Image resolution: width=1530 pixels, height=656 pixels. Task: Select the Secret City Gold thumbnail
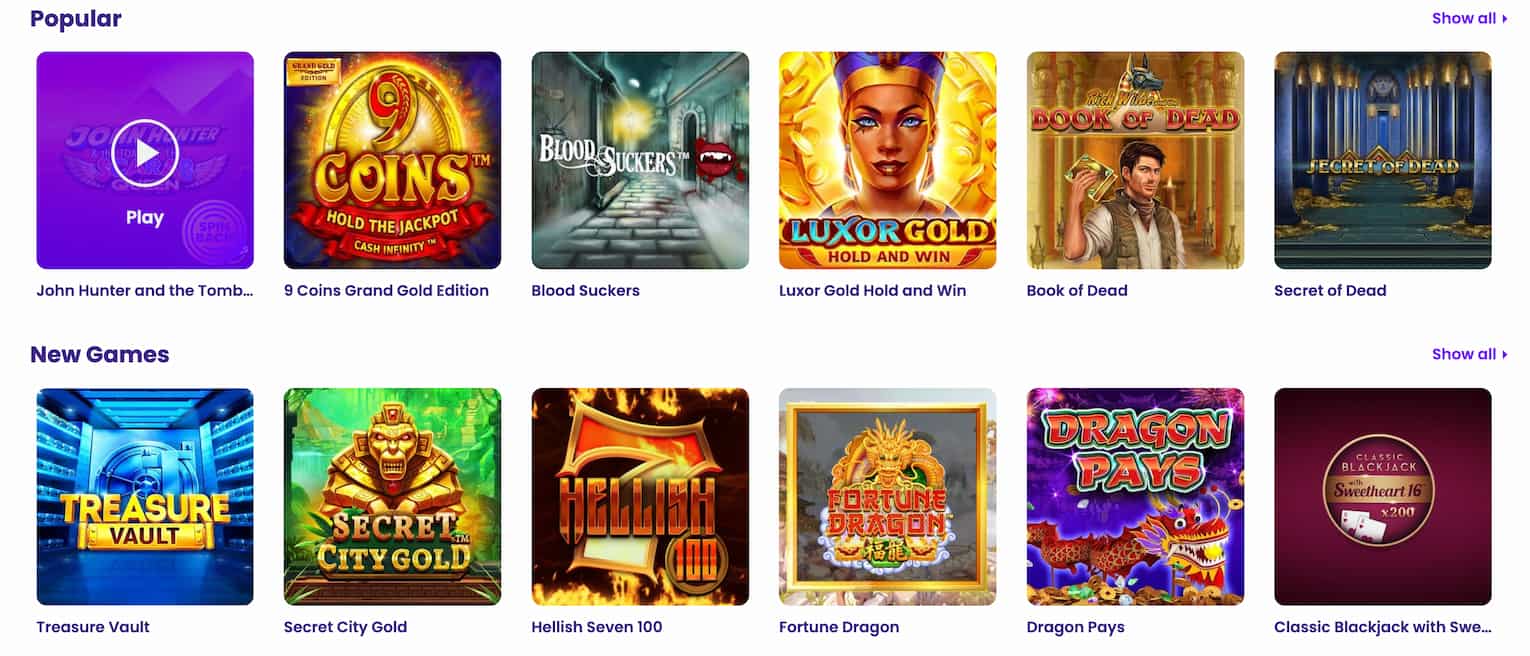coord(392,497)
